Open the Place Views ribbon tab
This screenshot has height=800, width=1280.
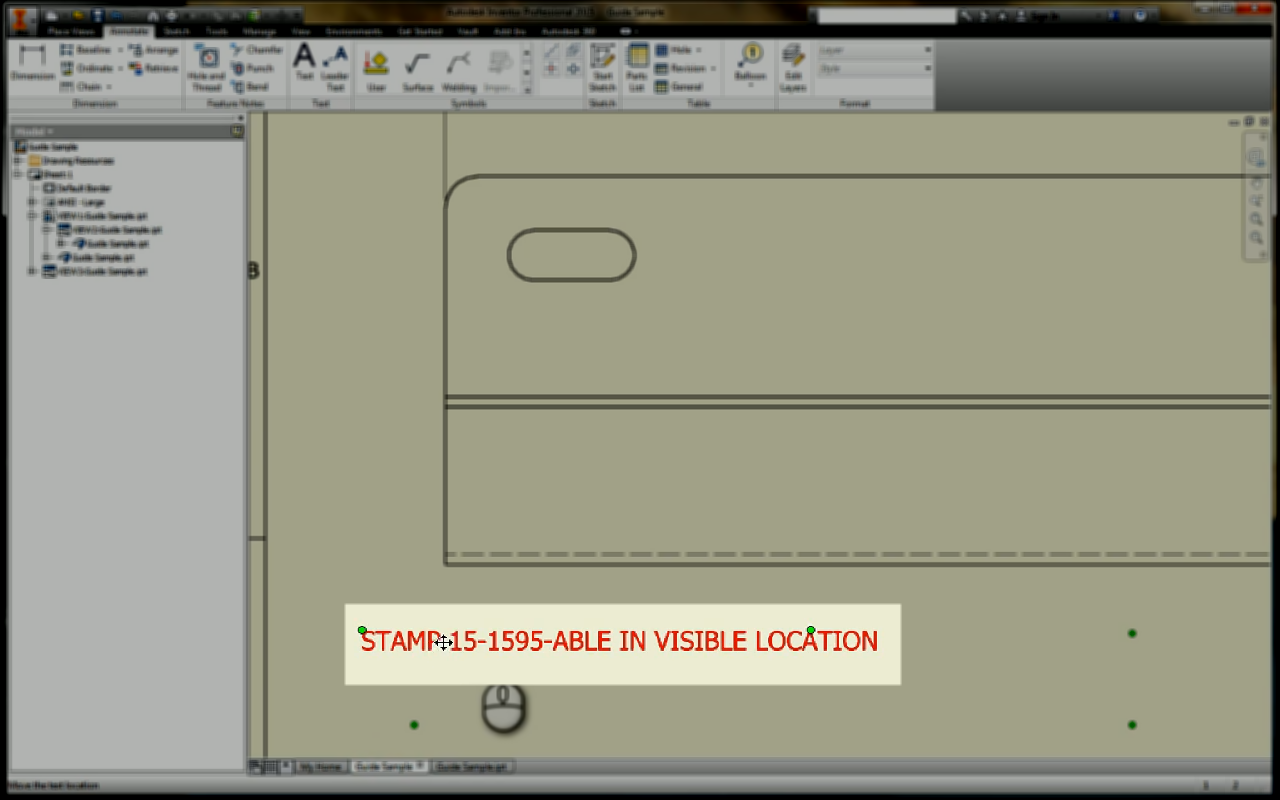[x=69, y=31]
